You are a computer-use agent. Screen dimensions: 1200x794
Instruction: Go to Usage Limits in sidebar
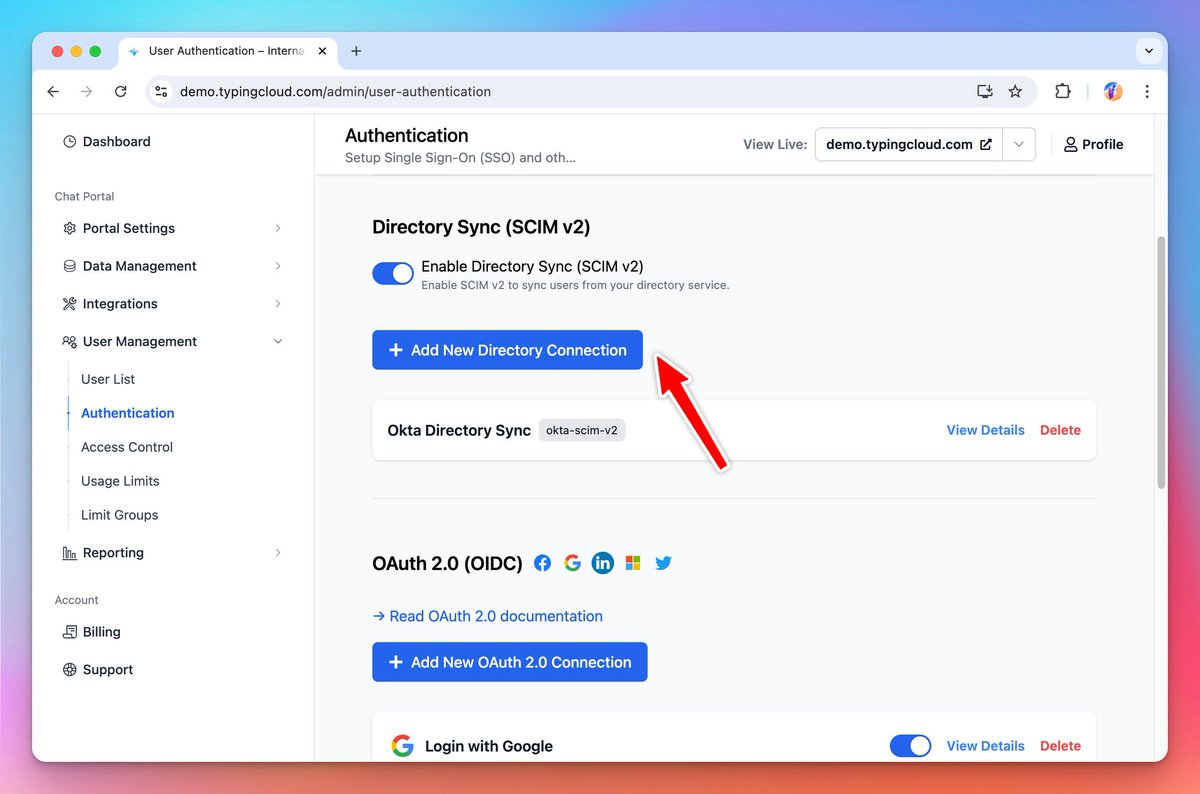(120, 481)
